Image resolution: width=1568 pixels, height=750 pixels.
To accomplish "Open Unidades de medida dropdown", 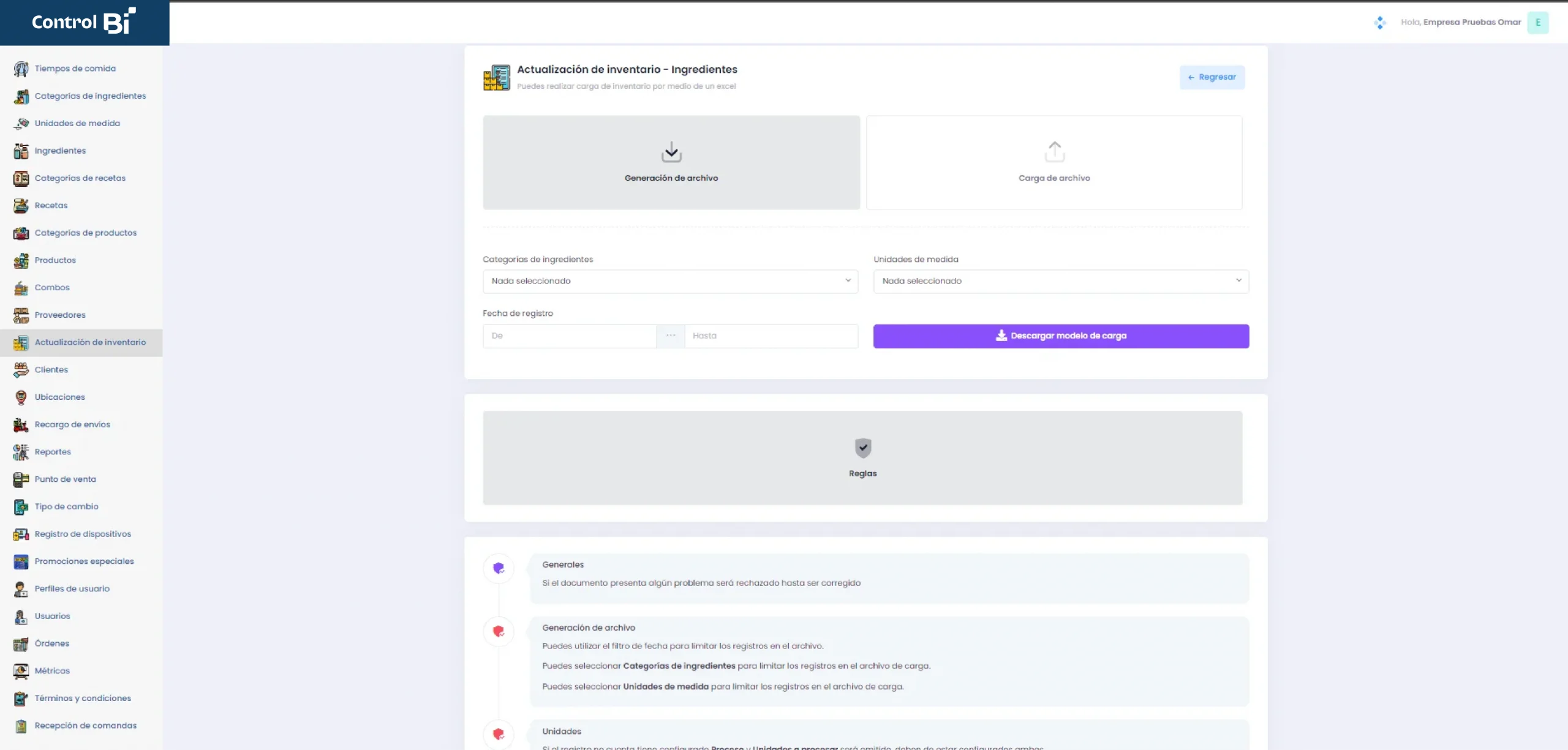I will tap(1061, 281).
